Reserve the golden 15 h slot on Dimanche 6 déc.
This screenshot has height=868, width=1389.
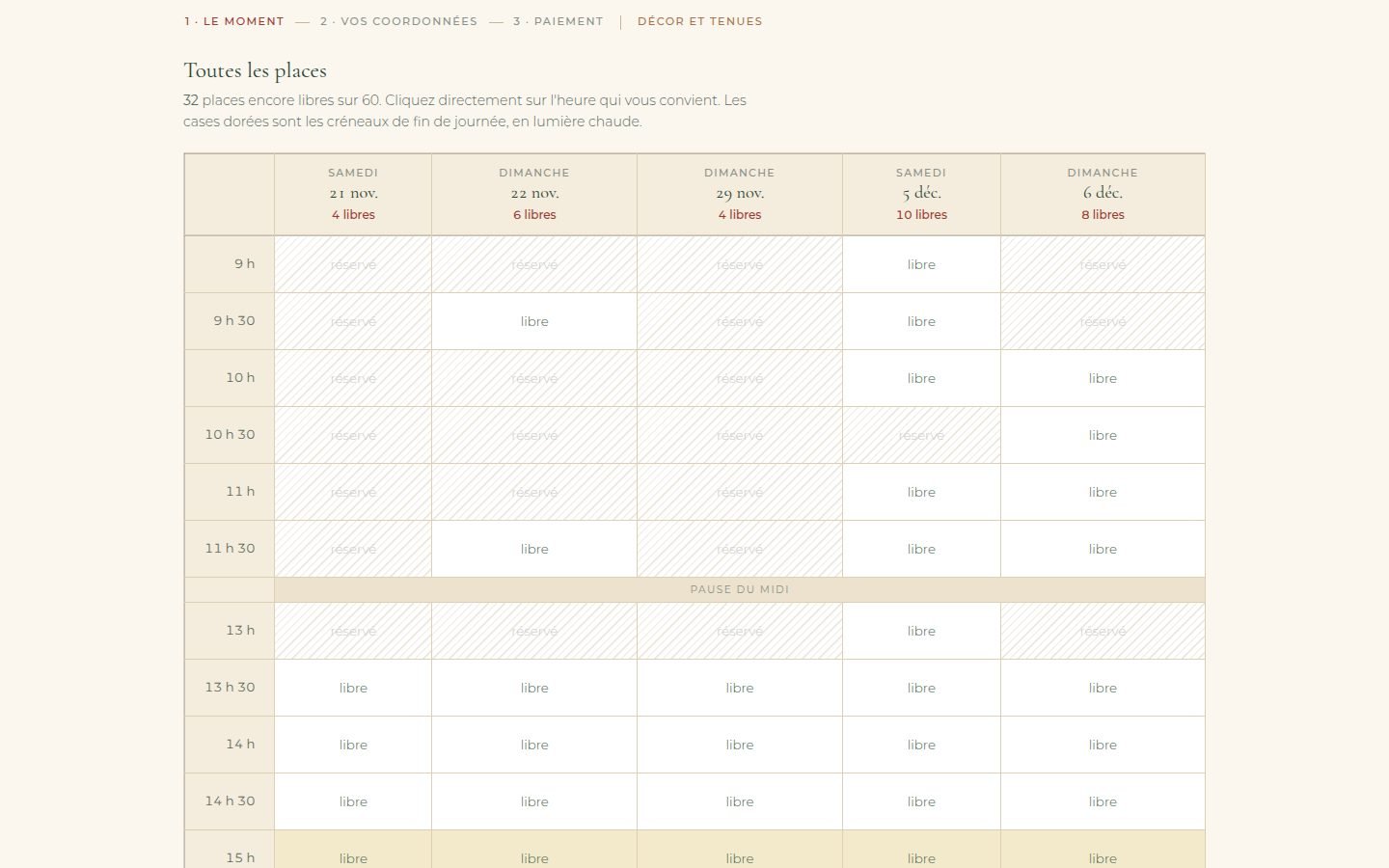coord(1103,850)
